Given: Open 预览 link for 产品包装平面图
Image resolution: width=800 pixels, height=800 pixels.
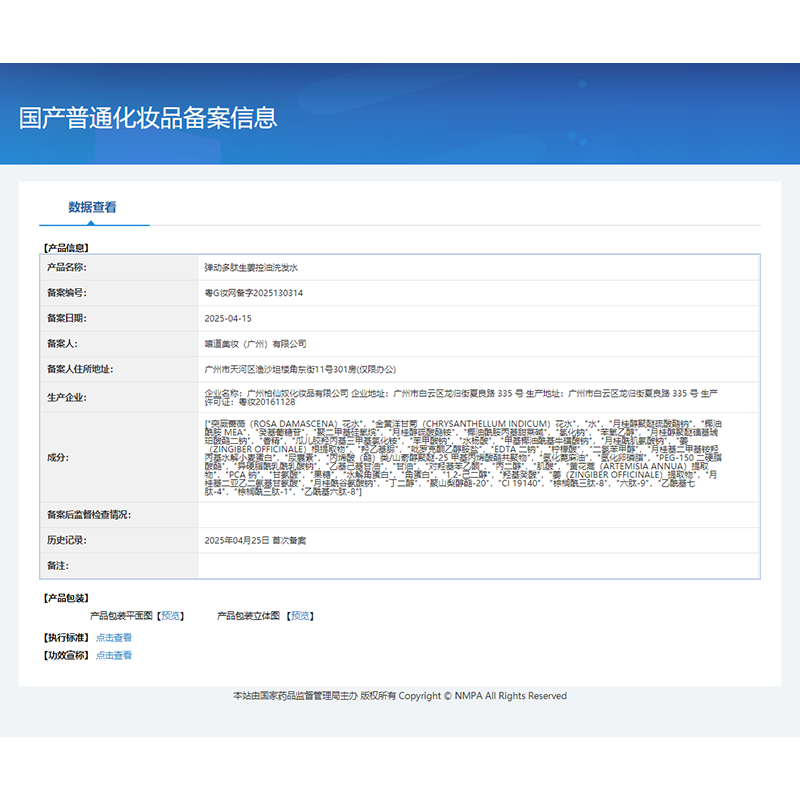Looking at the screenshot, I should (170, 615).
